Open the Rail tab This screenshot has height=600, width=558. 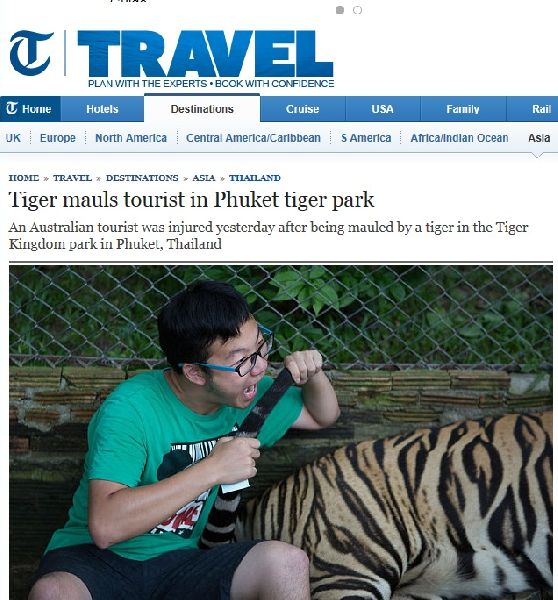541,109
